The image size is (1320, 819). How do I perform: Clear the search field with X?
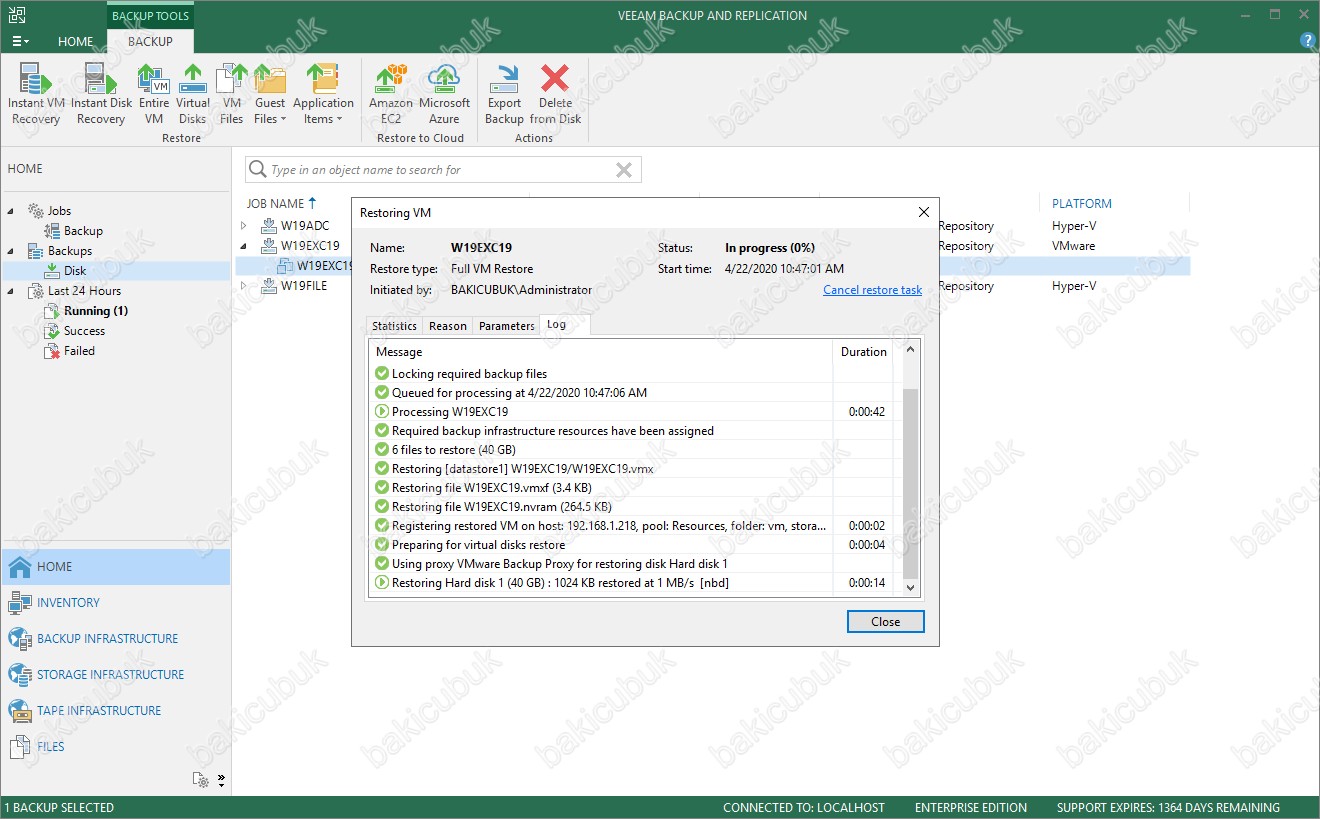click(x=624, y=170)
